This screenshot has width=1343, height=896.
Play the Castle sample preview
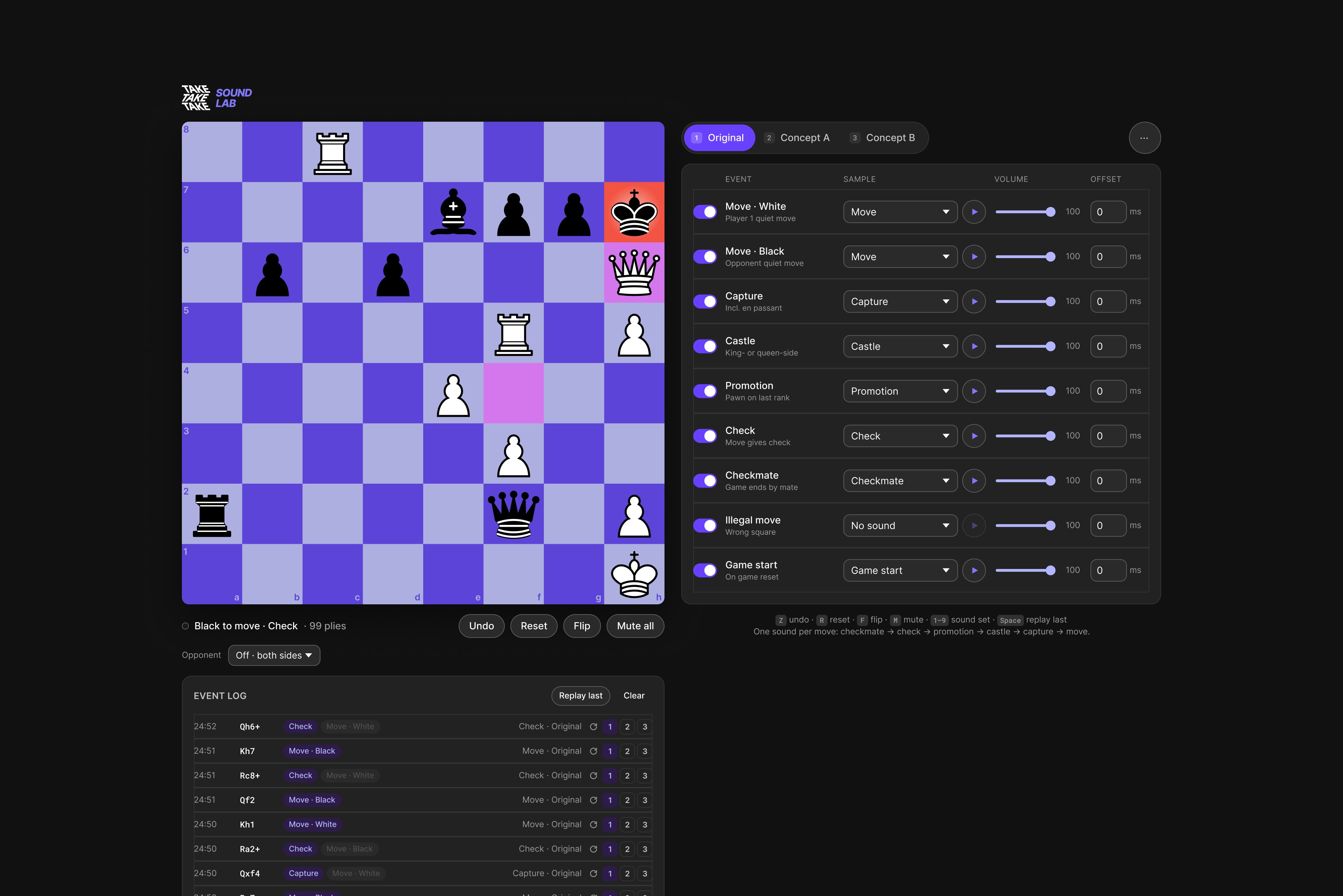coord(974,346)
